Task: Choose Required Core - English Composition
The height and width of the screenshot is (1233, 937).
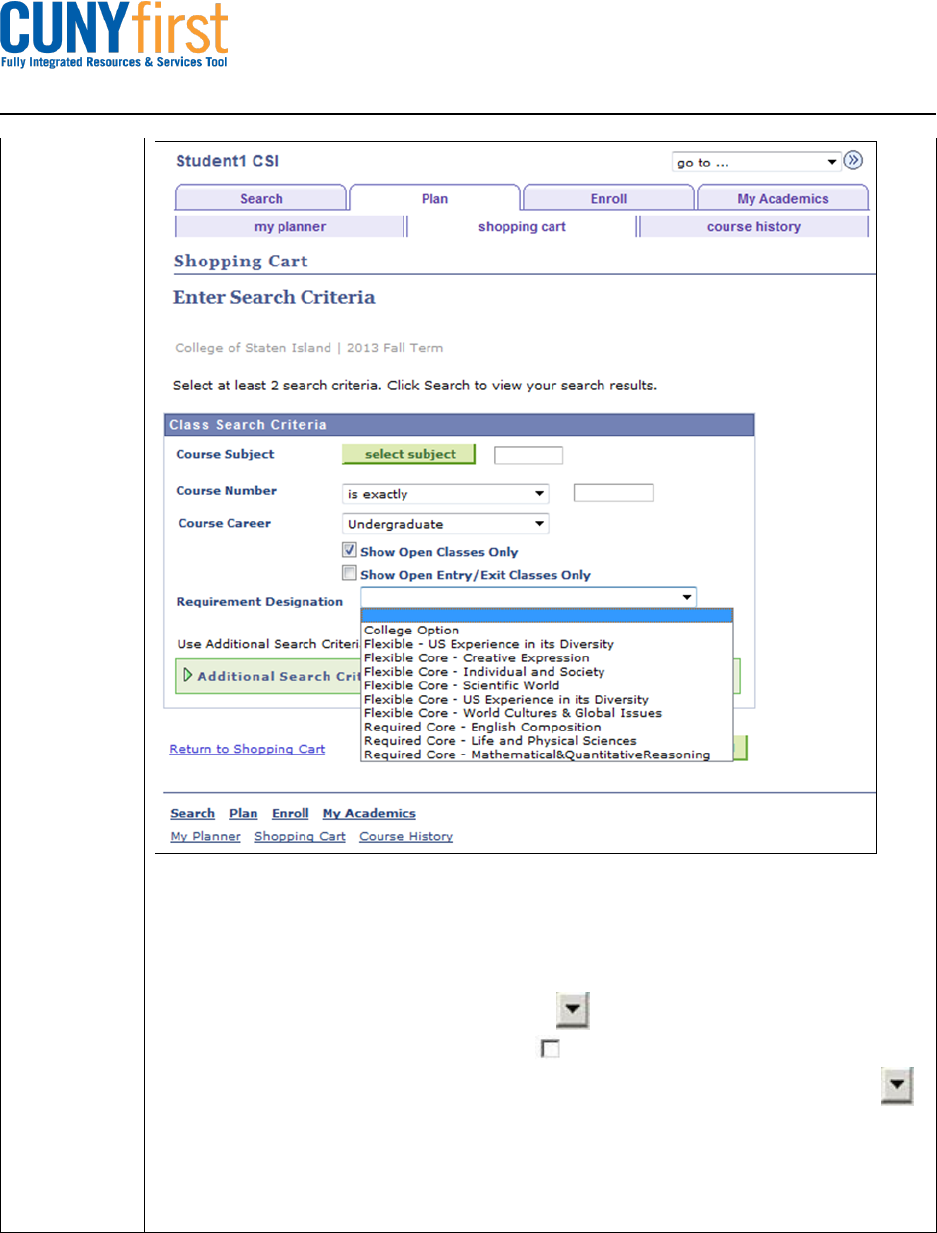Action: (547, 727)
